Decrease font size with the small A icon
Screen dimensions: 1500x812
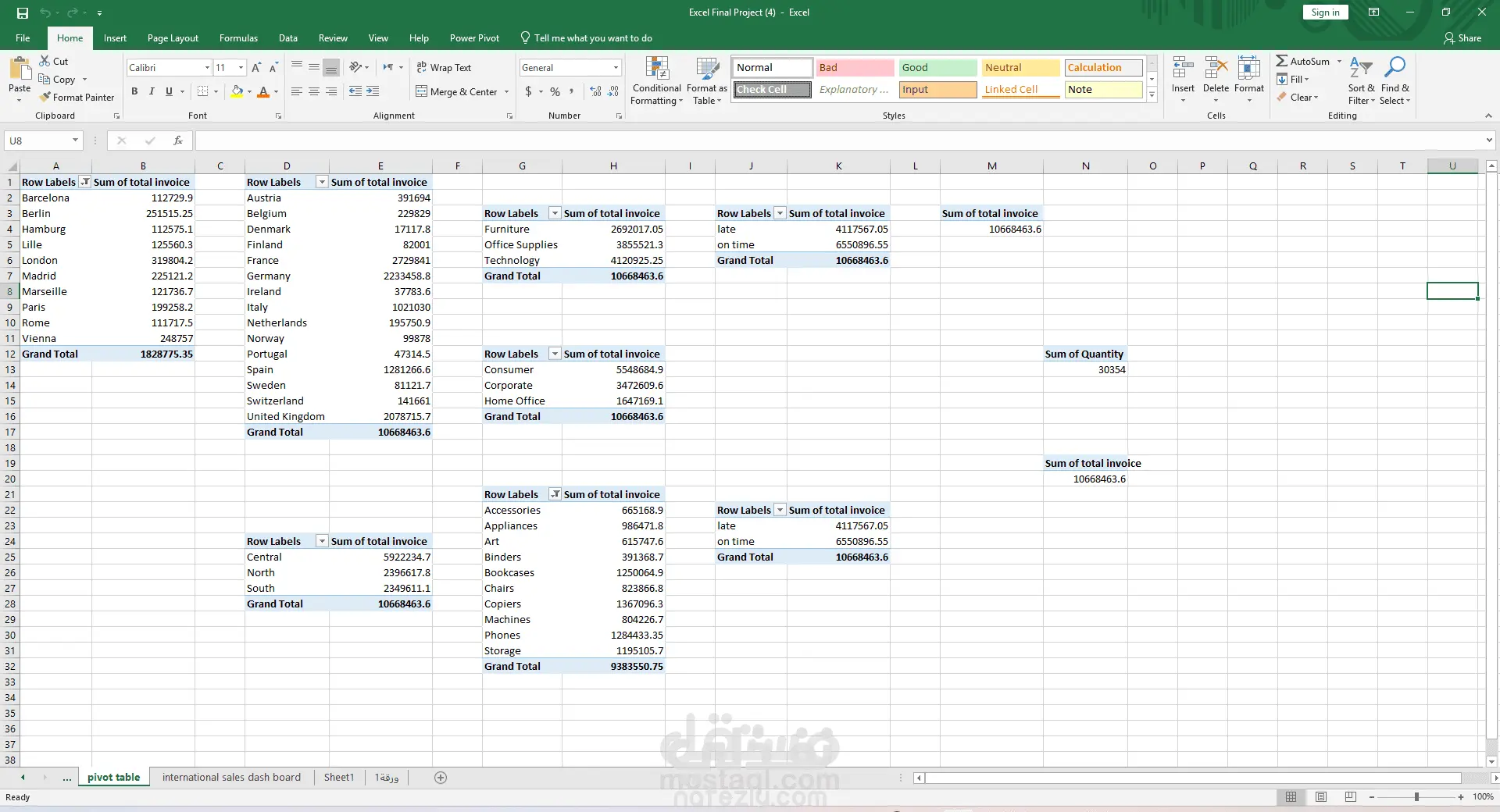pyautogui.click(x=273, y=68)
